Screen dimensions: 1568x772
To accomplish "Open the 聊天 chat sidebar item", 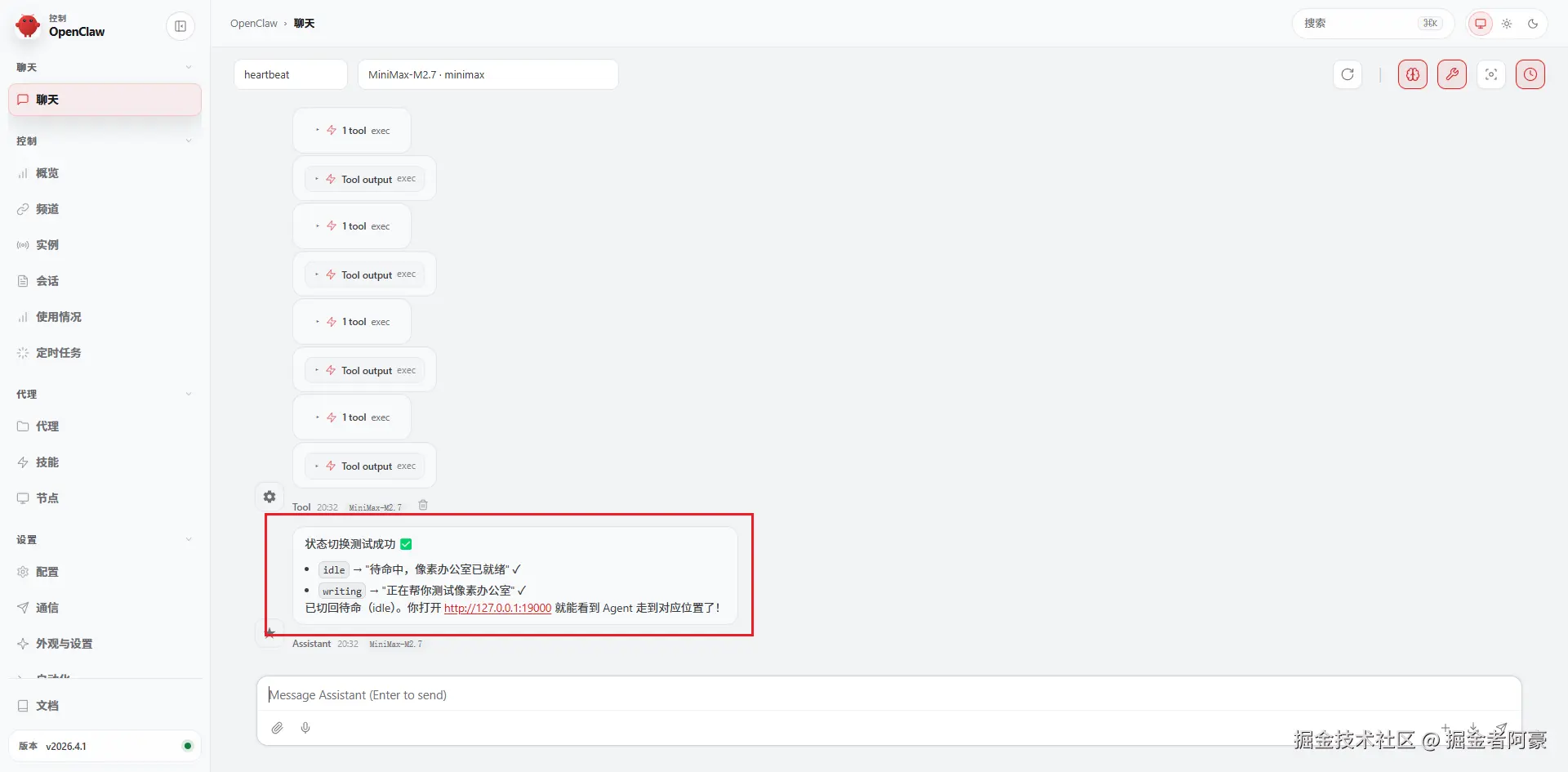I will coord(105,100).
